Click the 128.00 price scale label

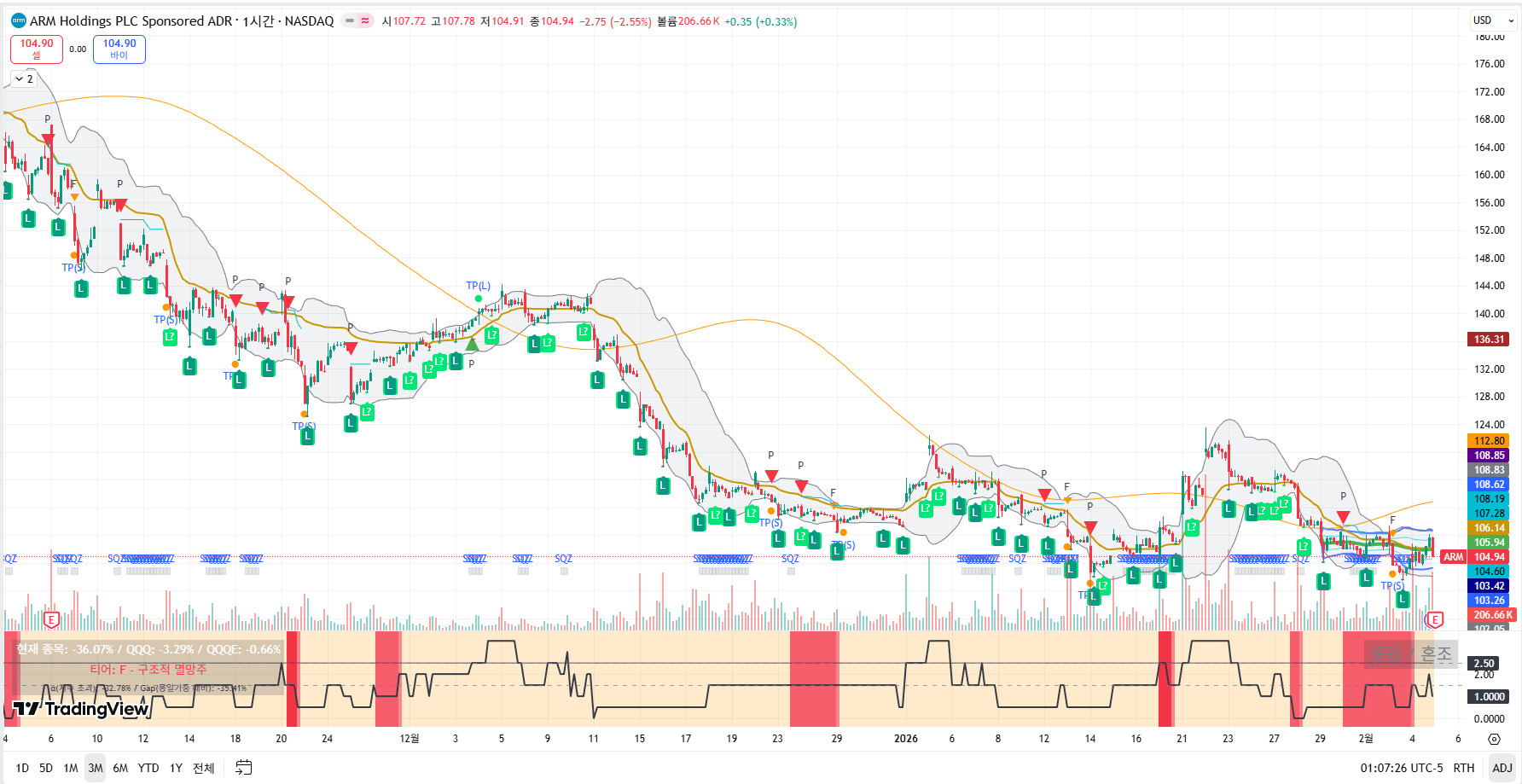(1490, 397)
